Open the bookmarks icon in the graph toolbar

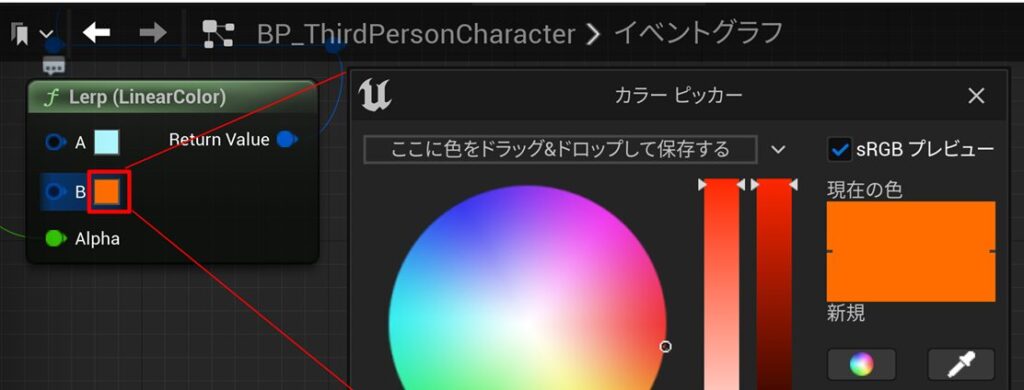tap(20, 33)
